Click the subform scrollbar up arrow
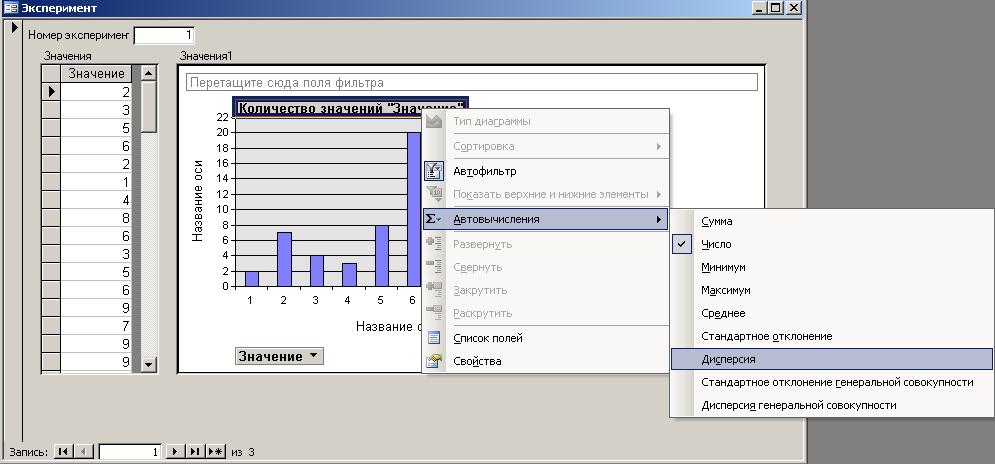The height and width of the screenshot is (464, 995). pos(148,73)
